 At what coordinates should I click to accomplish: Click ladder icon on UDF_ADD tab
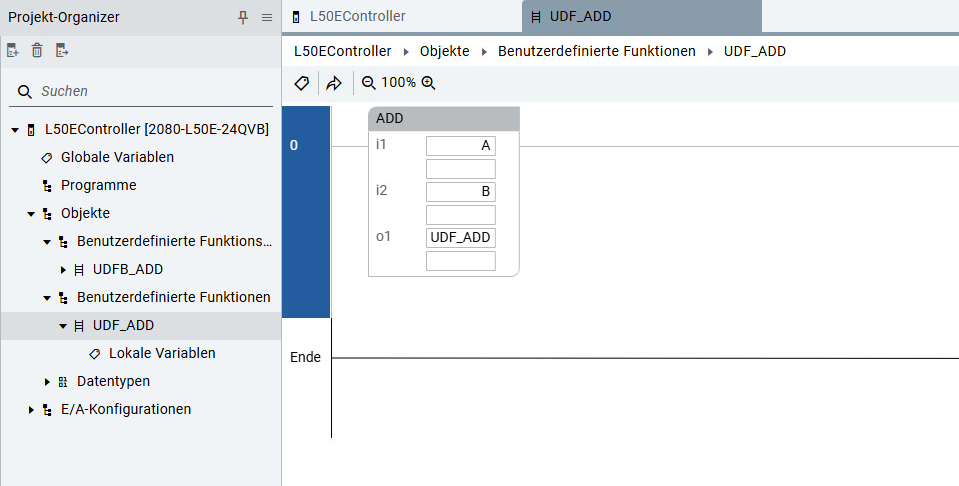click(x=536, y=18)
